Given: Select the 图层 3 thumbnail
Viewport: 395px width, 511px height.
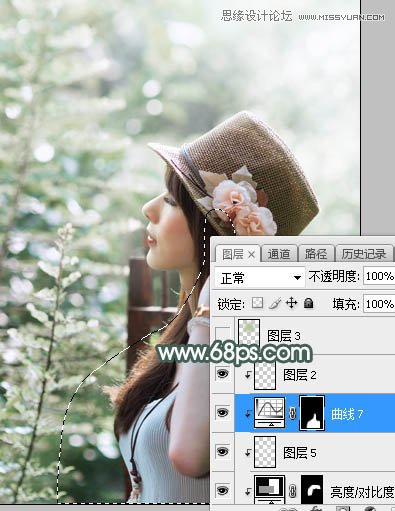Looking at the screenshot, I should pyautogui.click(x=249, y=332).
